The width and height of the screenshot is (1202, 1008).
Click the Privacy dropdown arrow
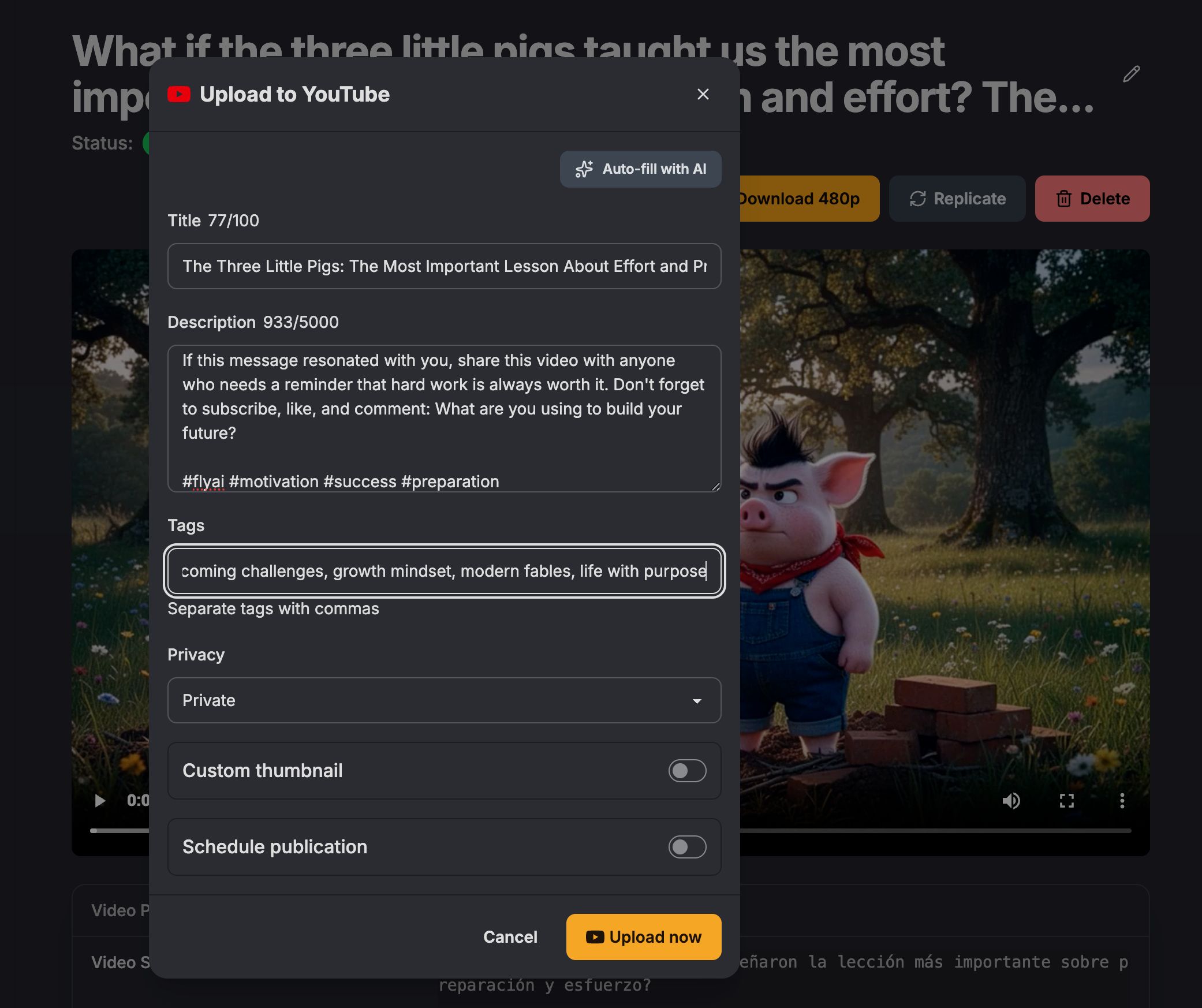[697, 701]
